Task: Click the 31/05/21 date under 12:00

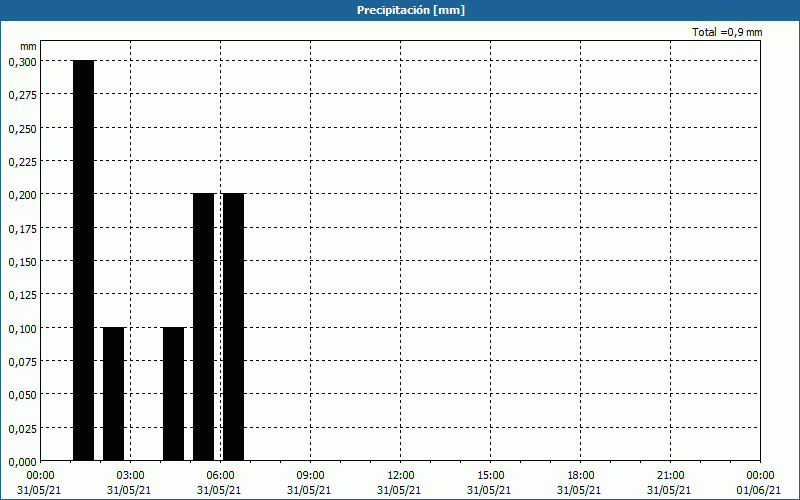Action: pos(399,490)
